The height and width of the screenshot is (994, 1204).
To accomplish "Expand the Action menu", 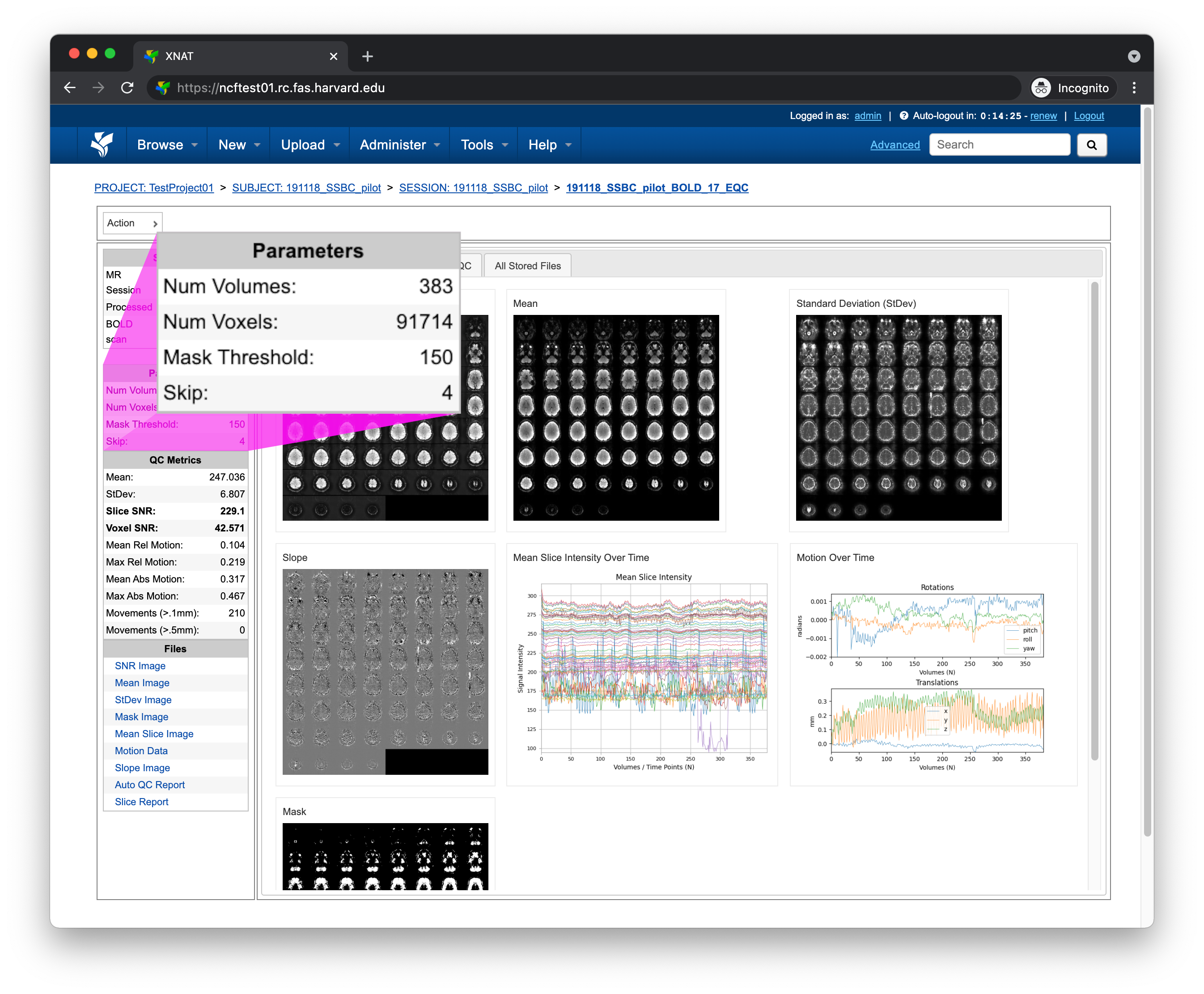I will pyautogui.click(x=132, y=223).
